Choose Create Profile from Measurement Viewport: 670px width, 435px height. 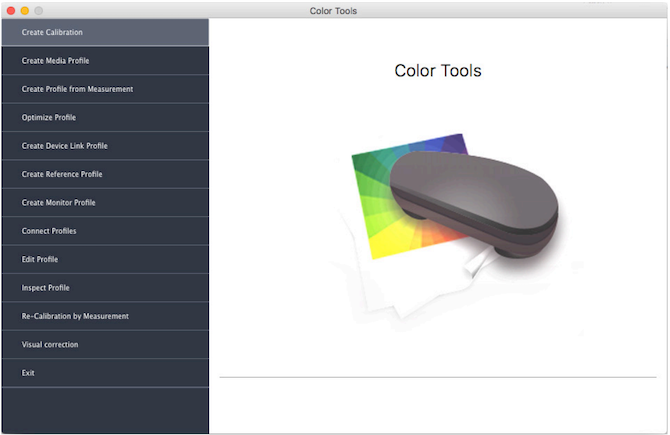click(x=104, y=89)
